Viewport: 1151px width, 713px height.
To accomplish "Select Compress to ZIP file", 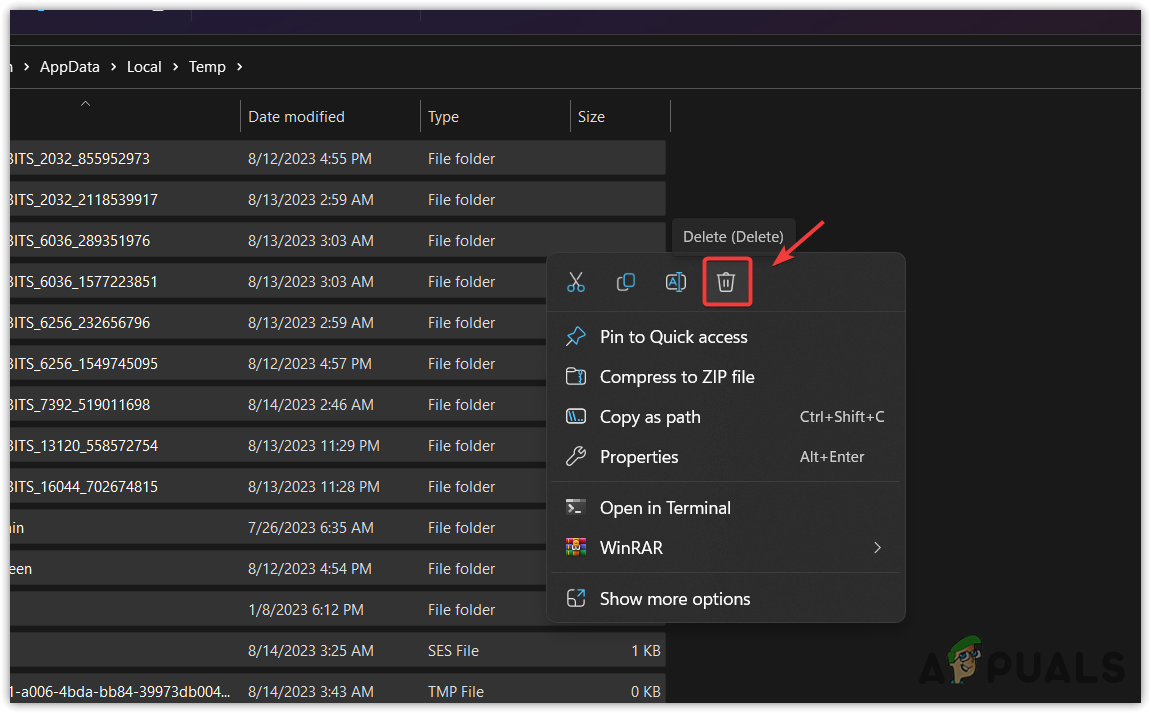I will pos(726,377).
